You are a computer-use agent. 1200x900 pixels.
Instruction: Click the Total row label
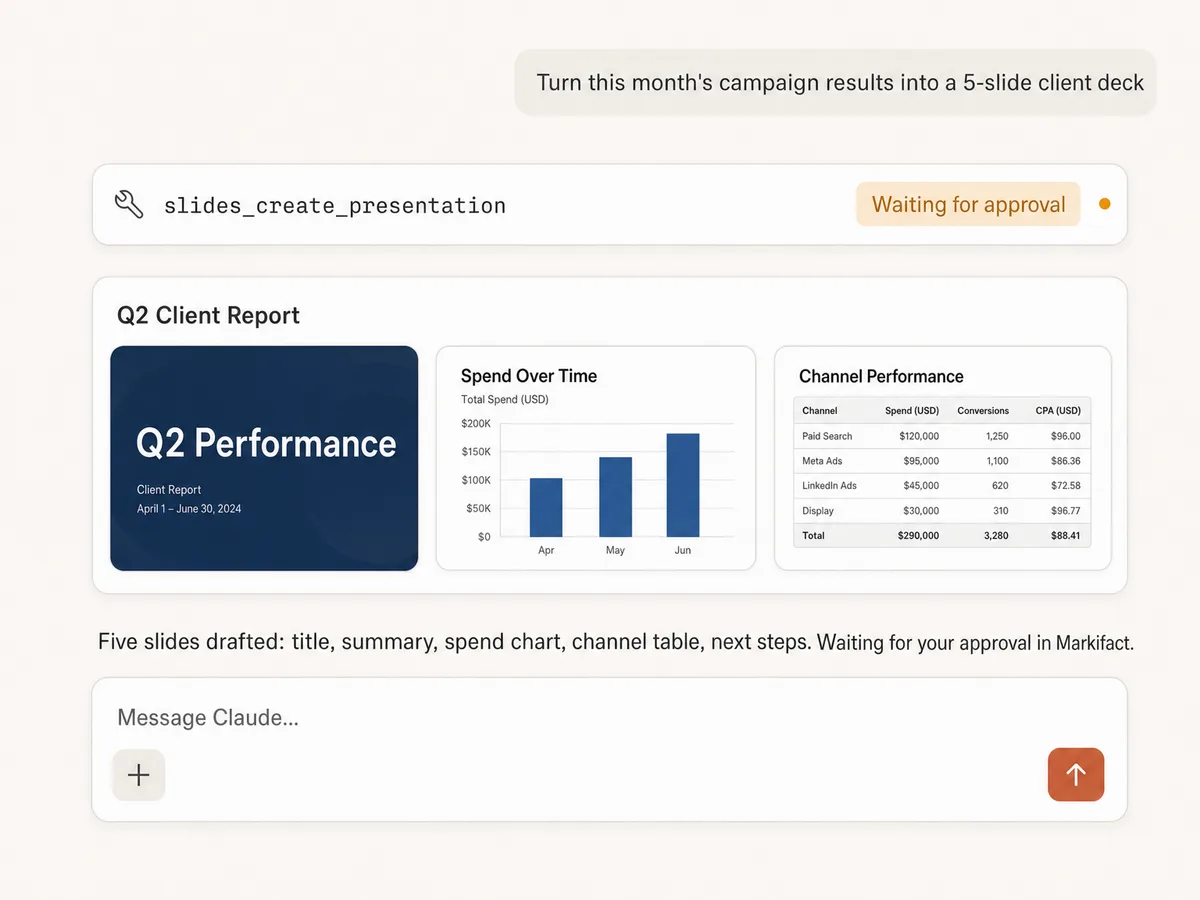point(813,535)
